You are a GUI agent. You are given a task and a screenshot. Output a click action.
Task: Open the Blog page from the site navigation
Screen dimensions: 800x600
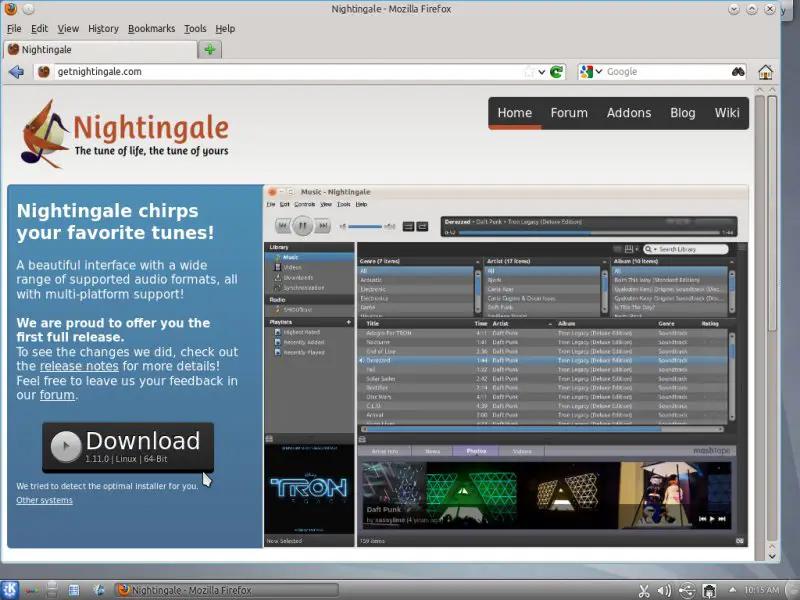pyautogui.click(x=683, y=113)
